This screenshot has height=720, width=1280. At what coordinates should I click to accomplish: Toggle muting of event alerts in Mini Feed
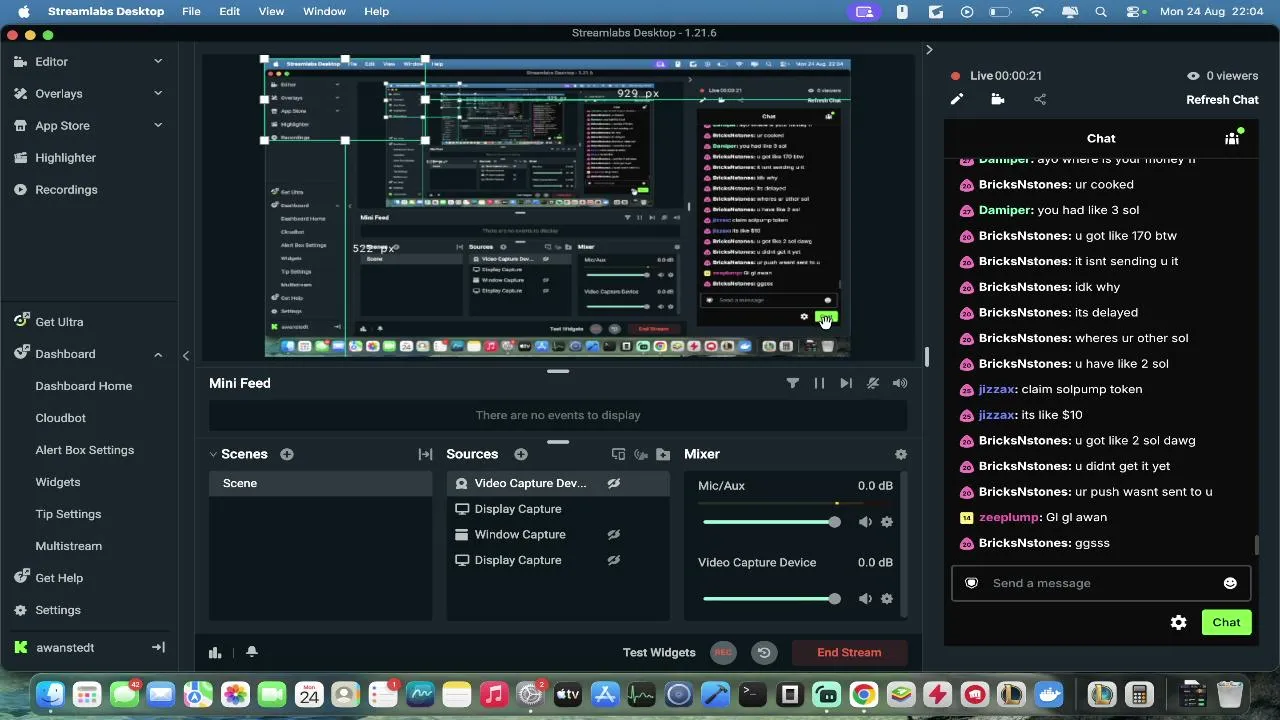(x=873, y=383)
